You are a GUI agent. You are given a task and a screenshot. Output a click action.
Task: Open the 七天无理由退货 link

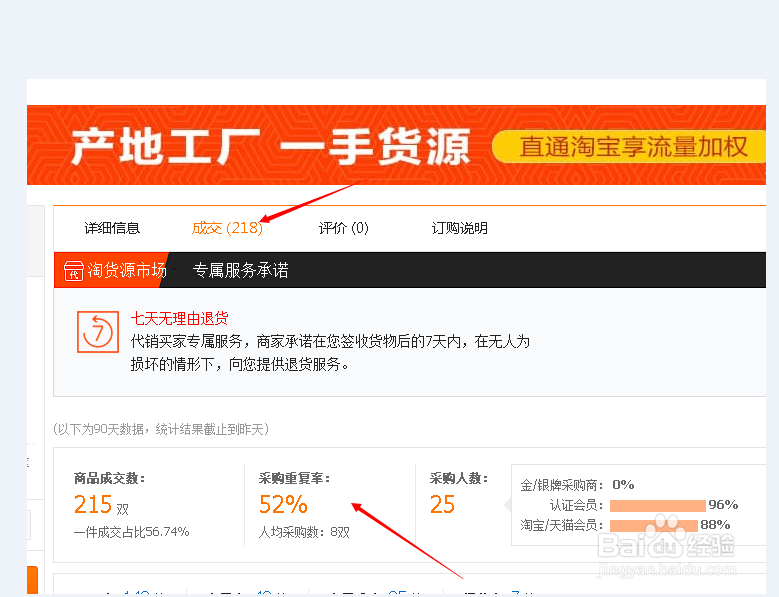pyautogui.click(x=179, y=318)
